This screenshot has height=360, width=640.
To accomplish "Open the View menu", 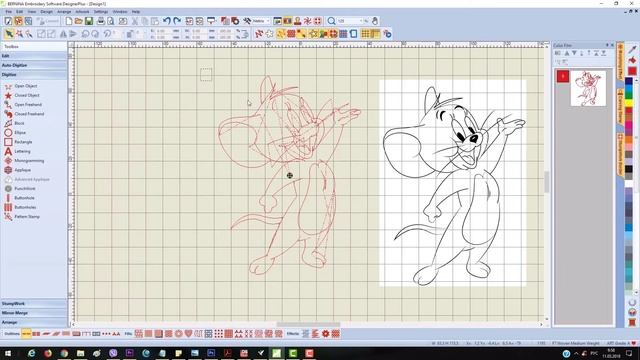I will [32, 12].
